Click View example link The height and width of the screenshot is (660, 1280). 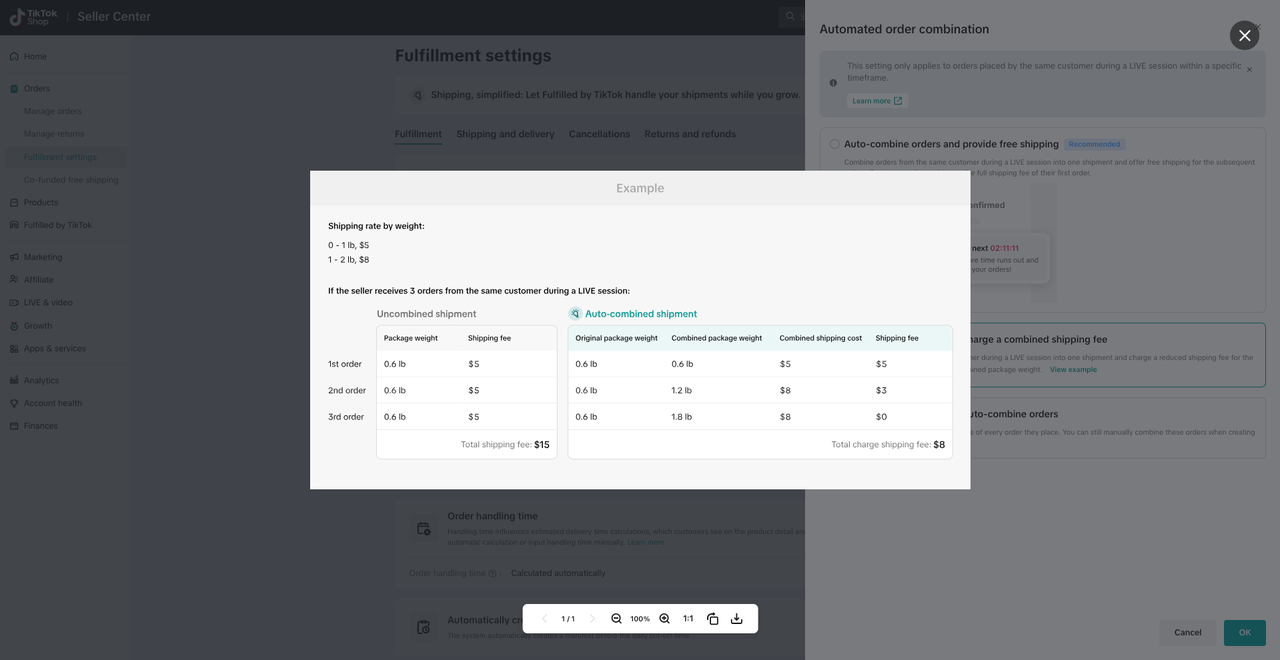tap(1073, 370)
